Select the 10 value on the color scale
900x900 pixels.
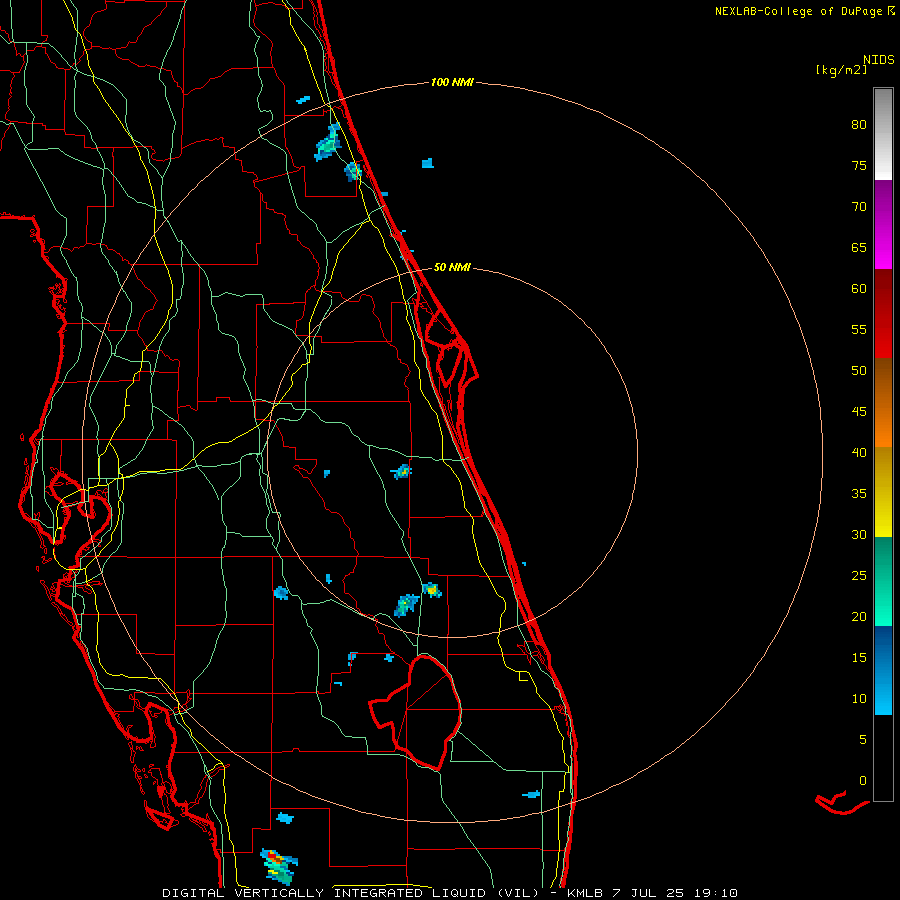(859, 699)
